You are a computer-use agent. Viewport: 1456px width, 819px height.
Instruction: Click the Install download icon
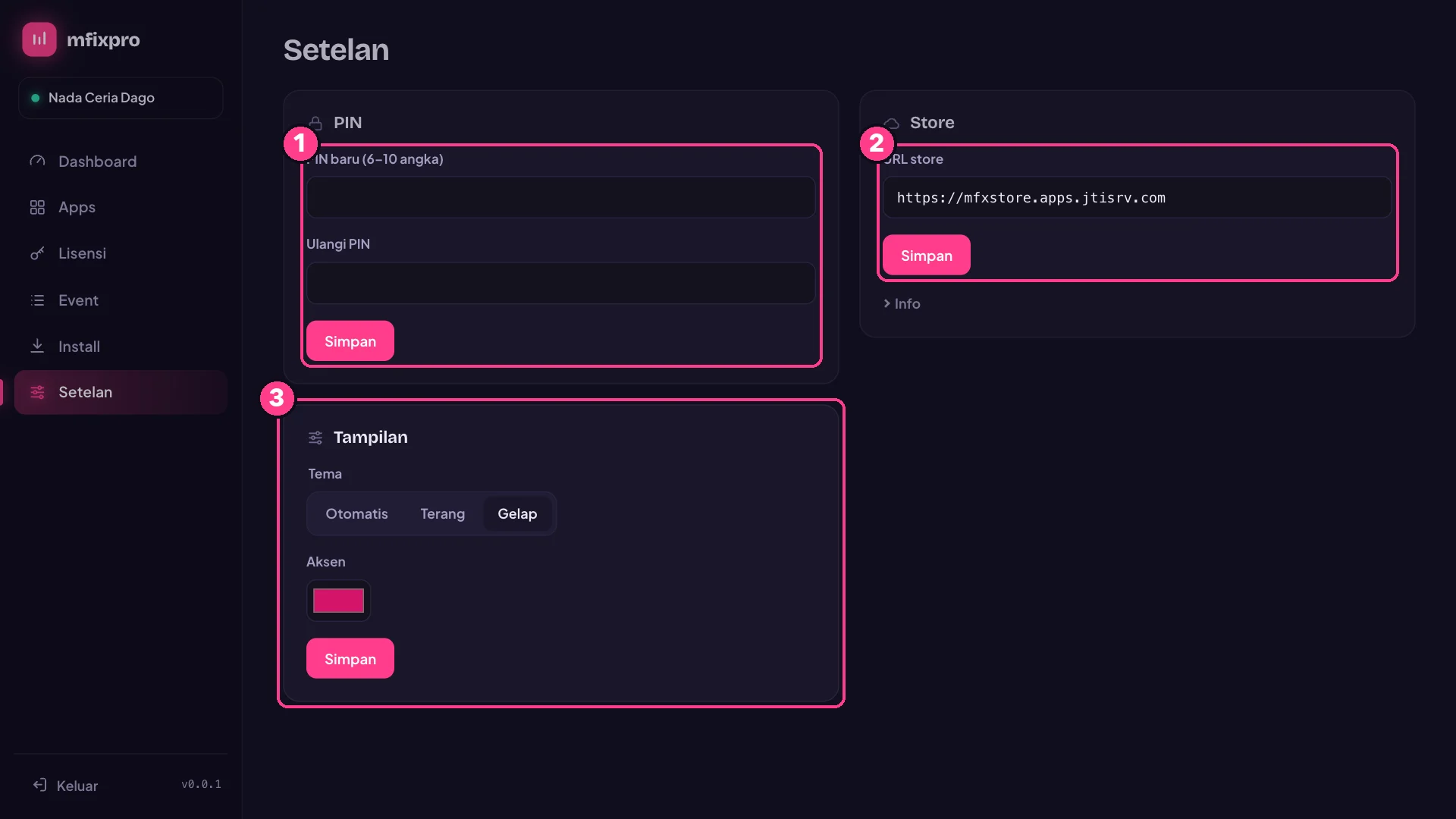coord(37,346)
